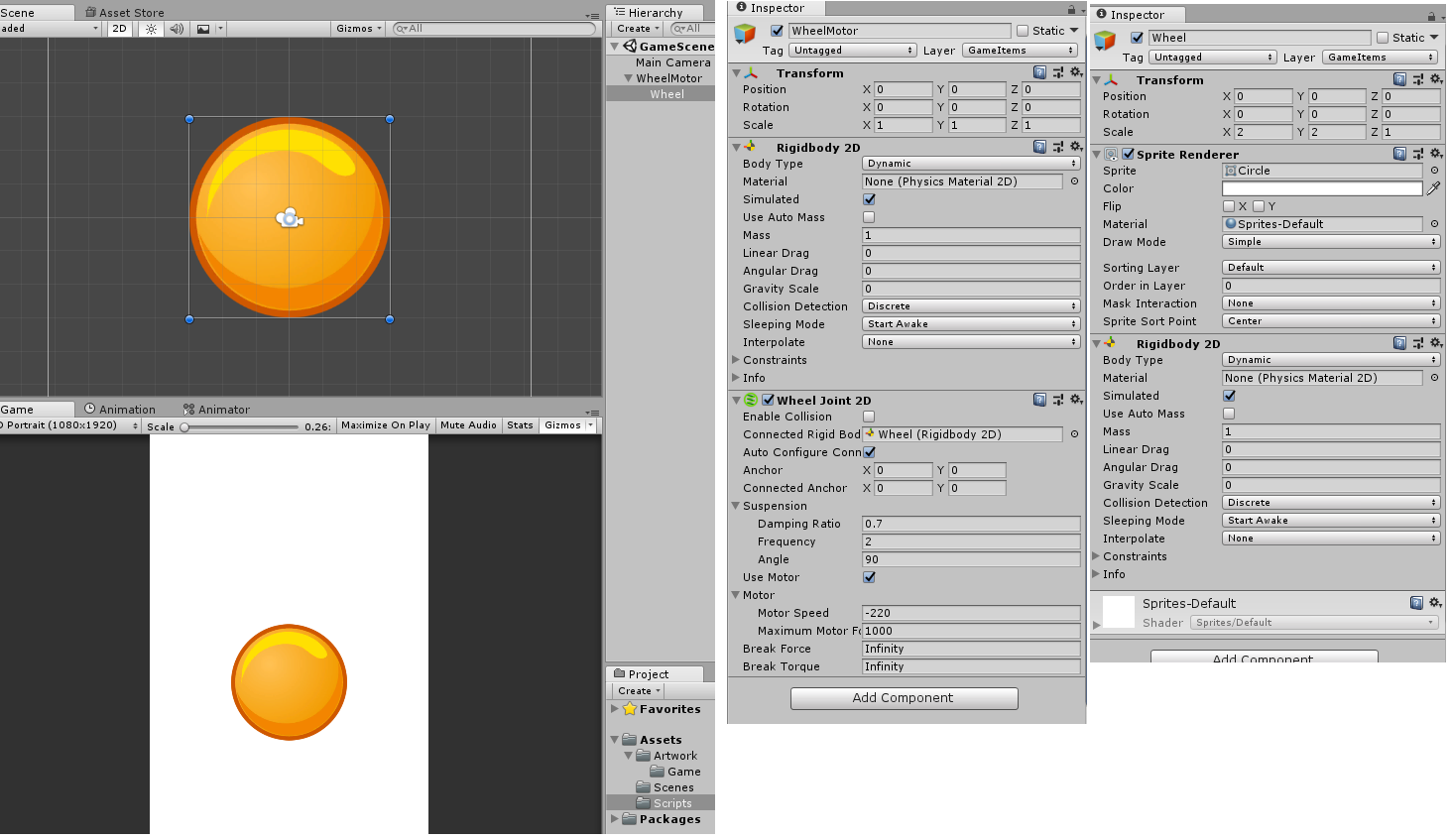This screenshot has width=1451, height=840.
Task: Click the camera gizmo in Scene view
Action: pos(290,217)
